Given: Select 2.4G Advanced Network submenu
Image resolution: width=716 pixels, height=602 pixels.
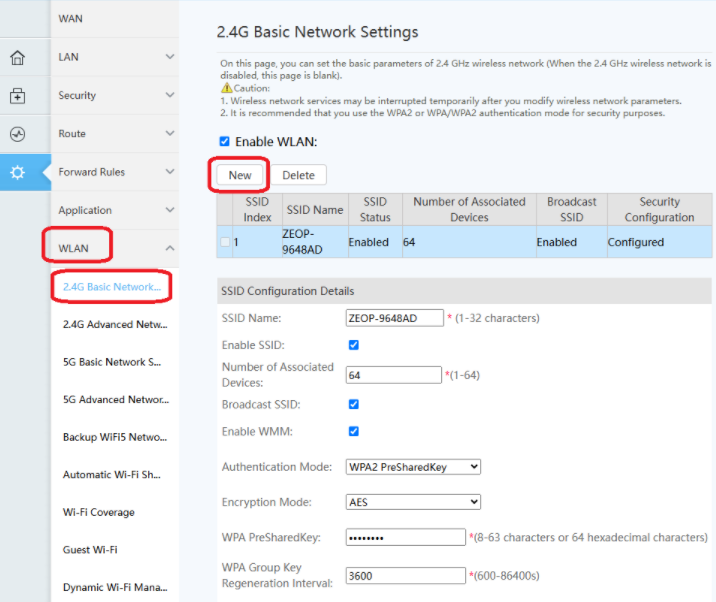Looking at the screenshot, I should tap(115, 324).
